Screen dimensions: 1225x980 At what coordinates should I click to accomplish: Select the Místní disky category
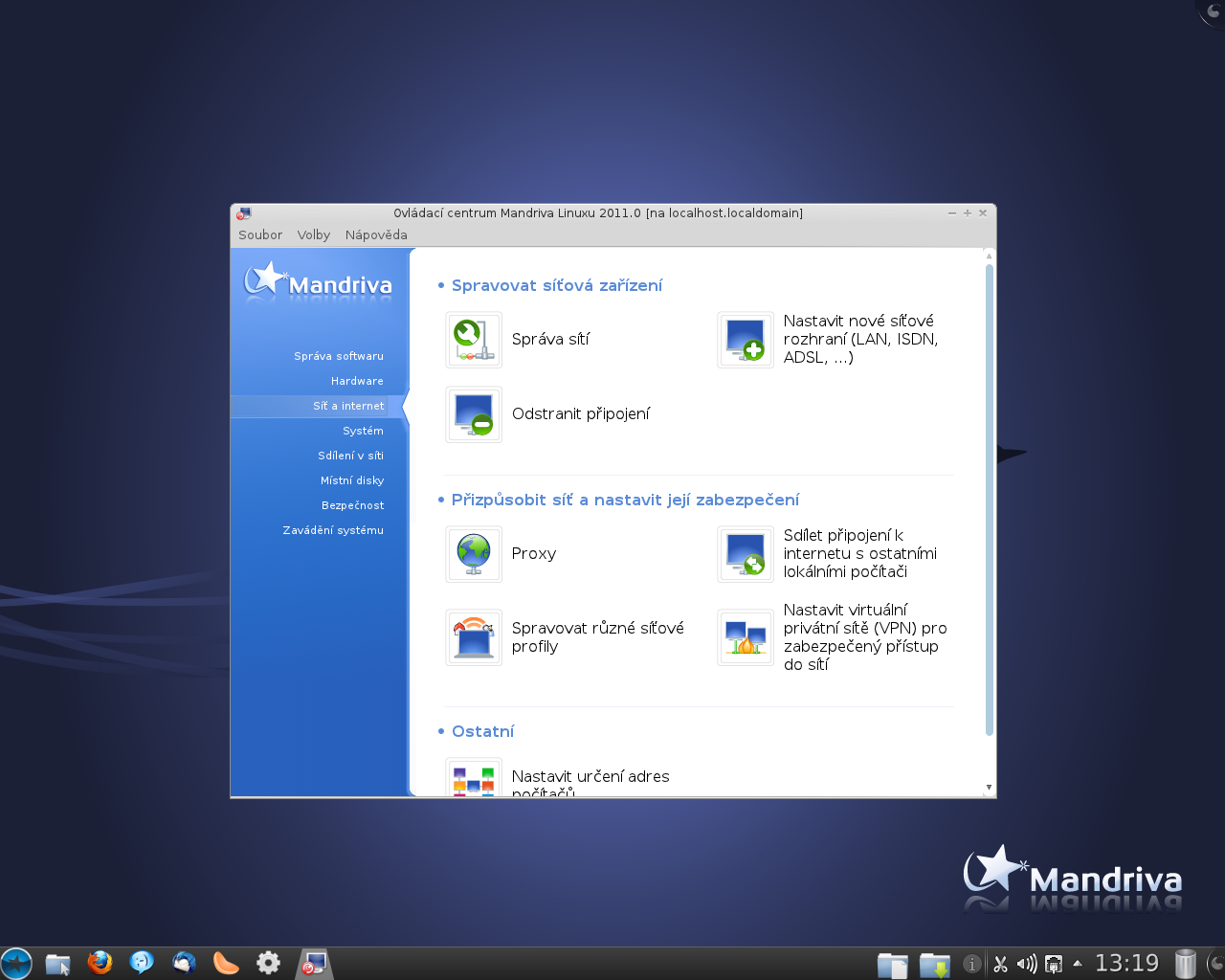tap(352, 480)
